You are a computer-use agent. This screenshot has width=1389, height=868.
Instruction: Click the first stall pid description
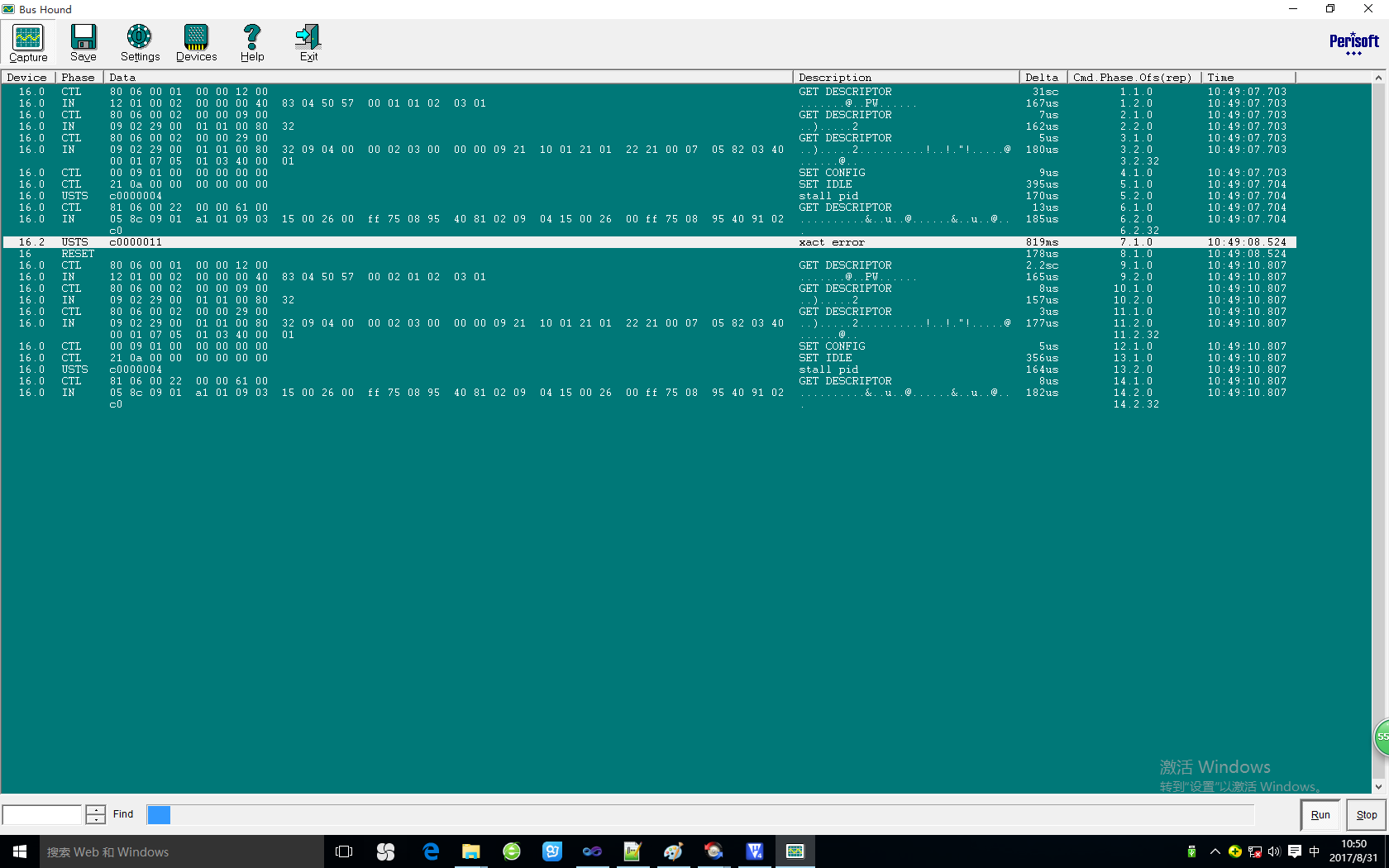(x=828, y=196)
